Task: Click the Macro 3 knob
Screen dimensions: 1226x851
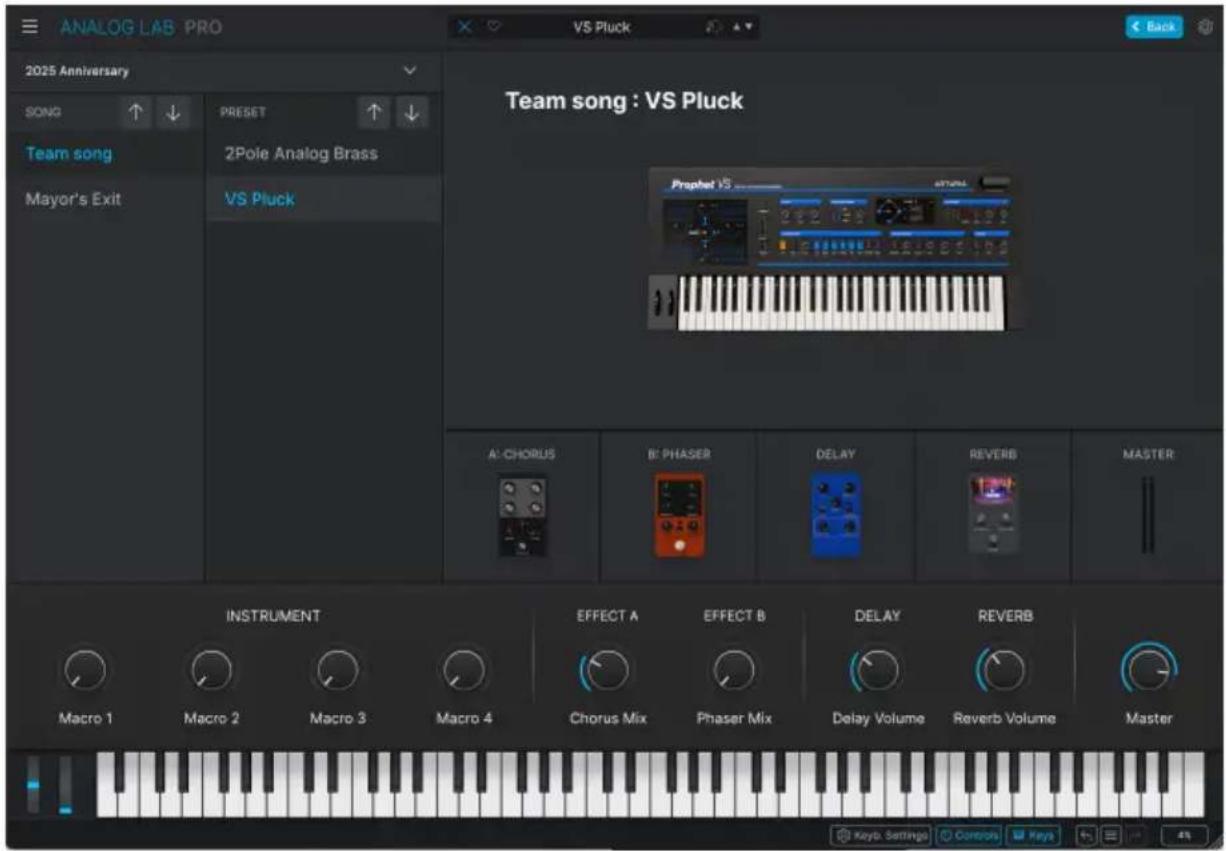Action: (337, 668)
